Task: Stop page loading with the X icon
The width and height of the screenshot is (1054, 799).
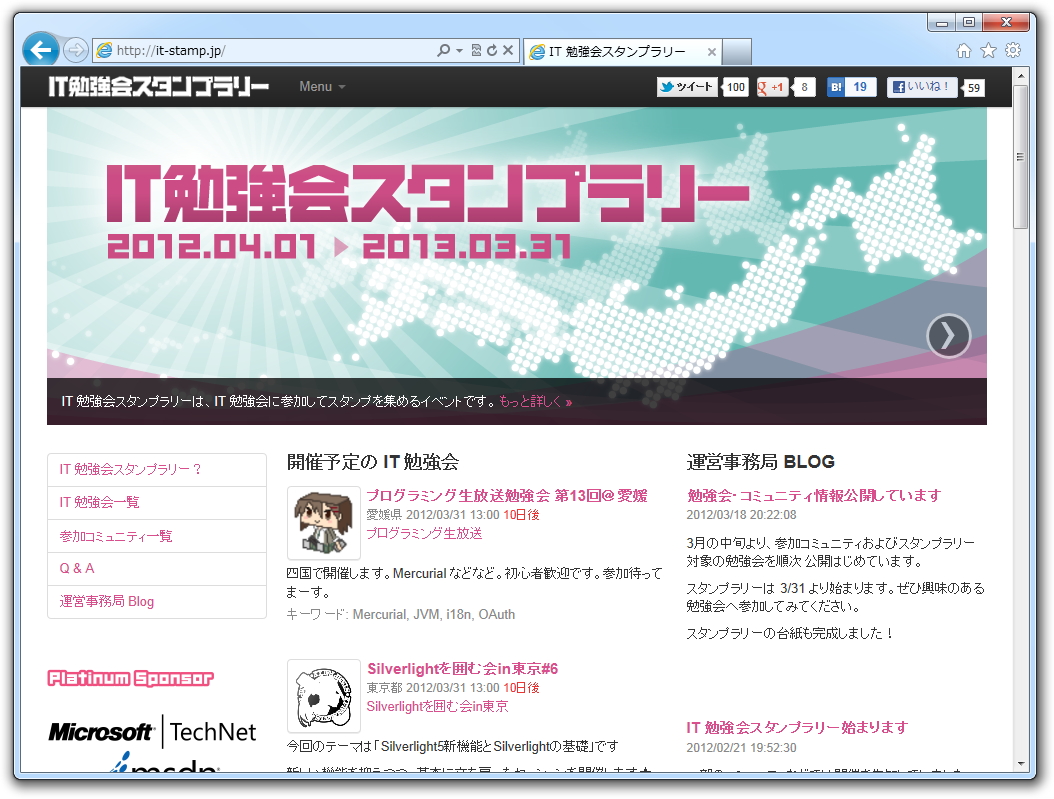Action: point(508,51)
